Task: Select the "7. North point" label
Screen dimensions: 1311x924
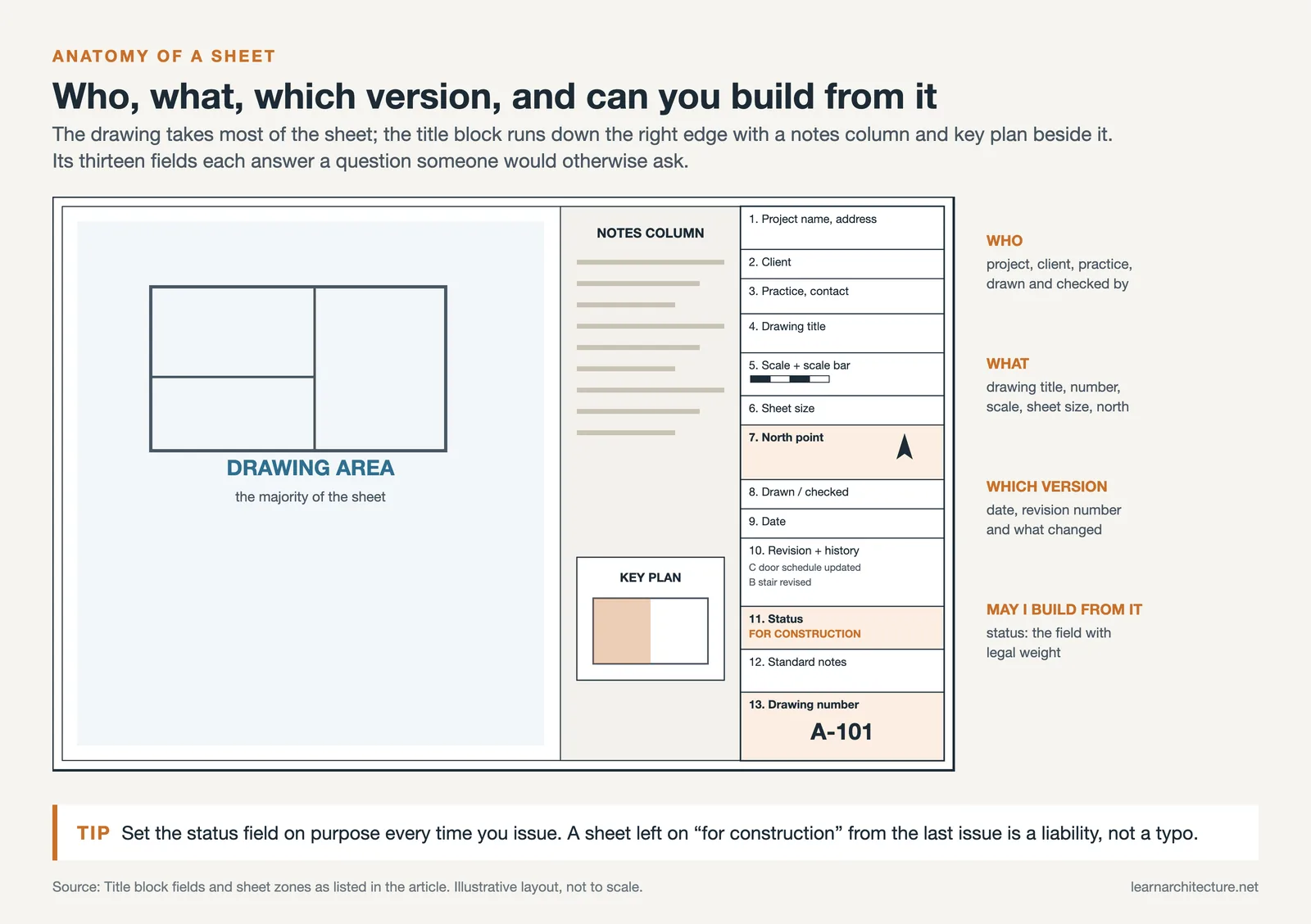Action: point(786,437)
